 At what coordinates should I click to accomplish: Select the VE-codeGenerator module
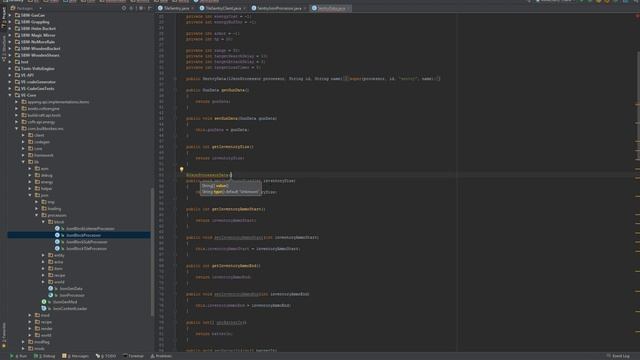coord(38,82)
